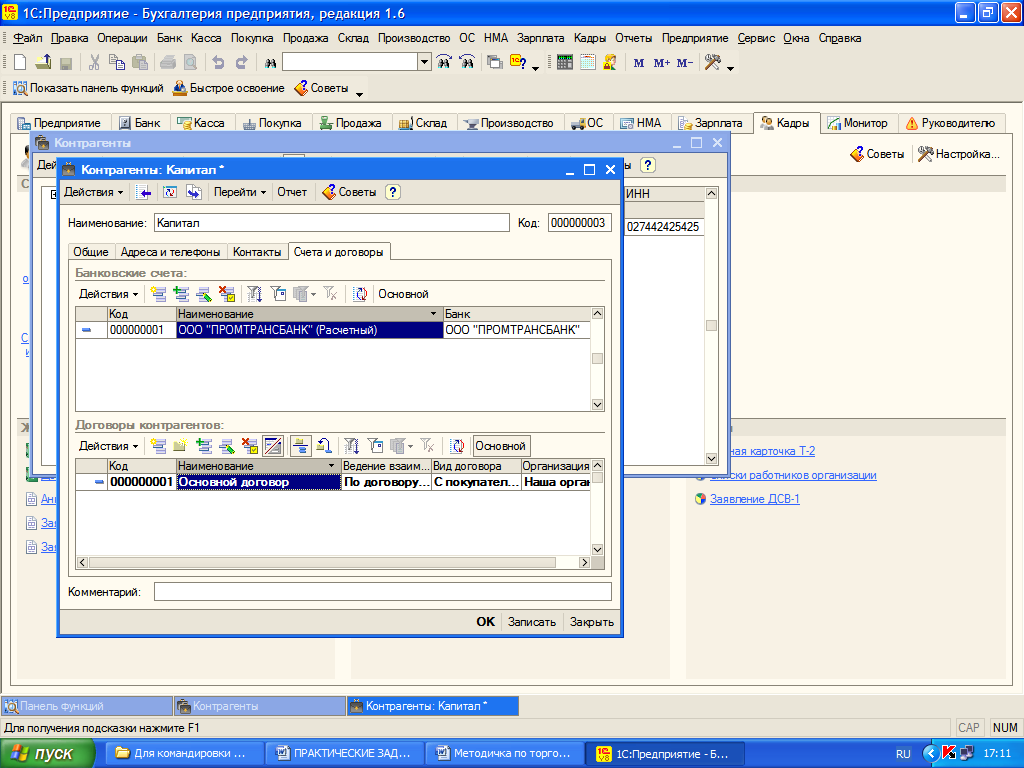This screenshot has width=1024, height=768.
Task: Open the calendar icon in main toolbar
Action: 588,63
